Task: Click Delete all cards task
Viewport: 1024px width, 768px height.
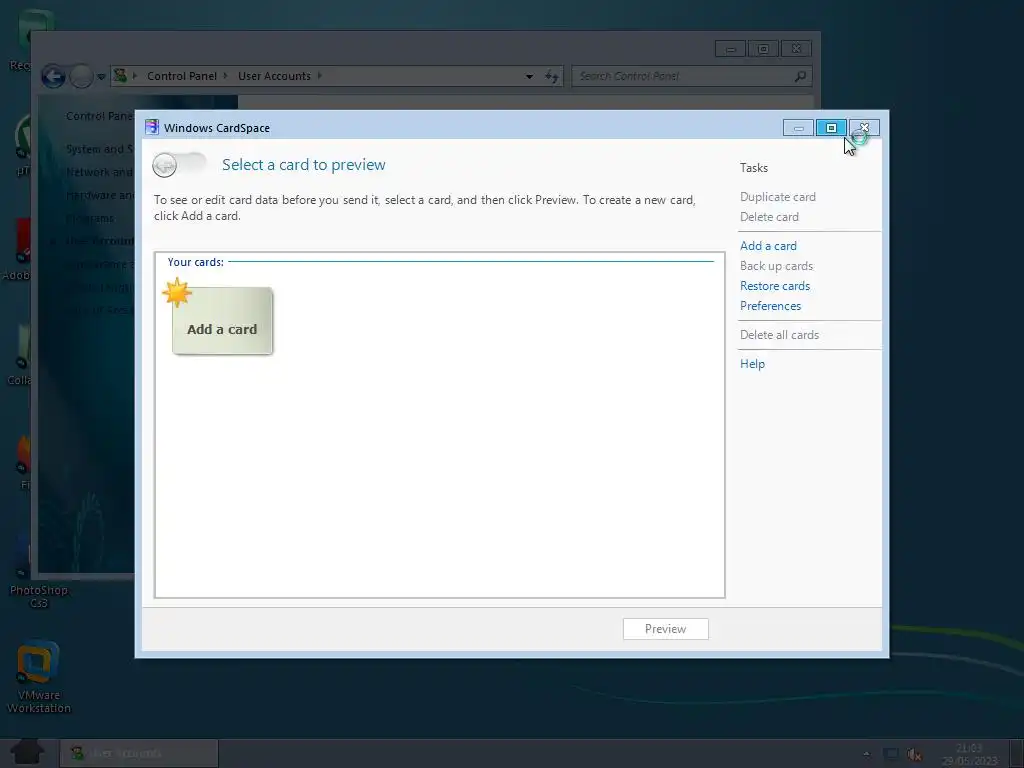Action: coord(779,334)
